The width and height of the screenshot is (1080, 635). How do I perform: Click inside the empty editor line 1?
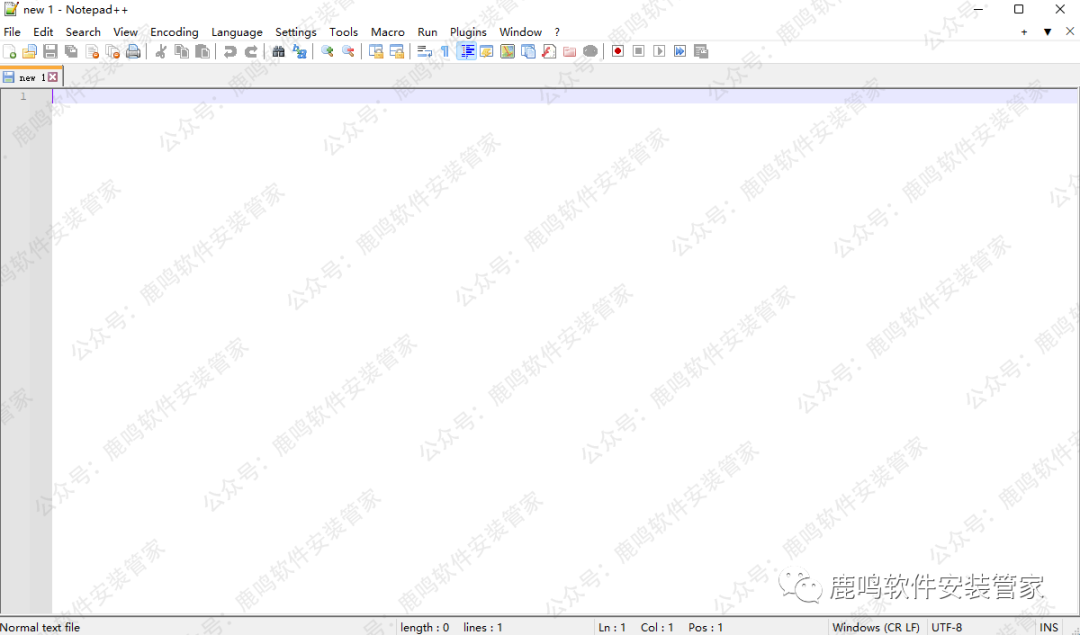(x=400, y=96)
